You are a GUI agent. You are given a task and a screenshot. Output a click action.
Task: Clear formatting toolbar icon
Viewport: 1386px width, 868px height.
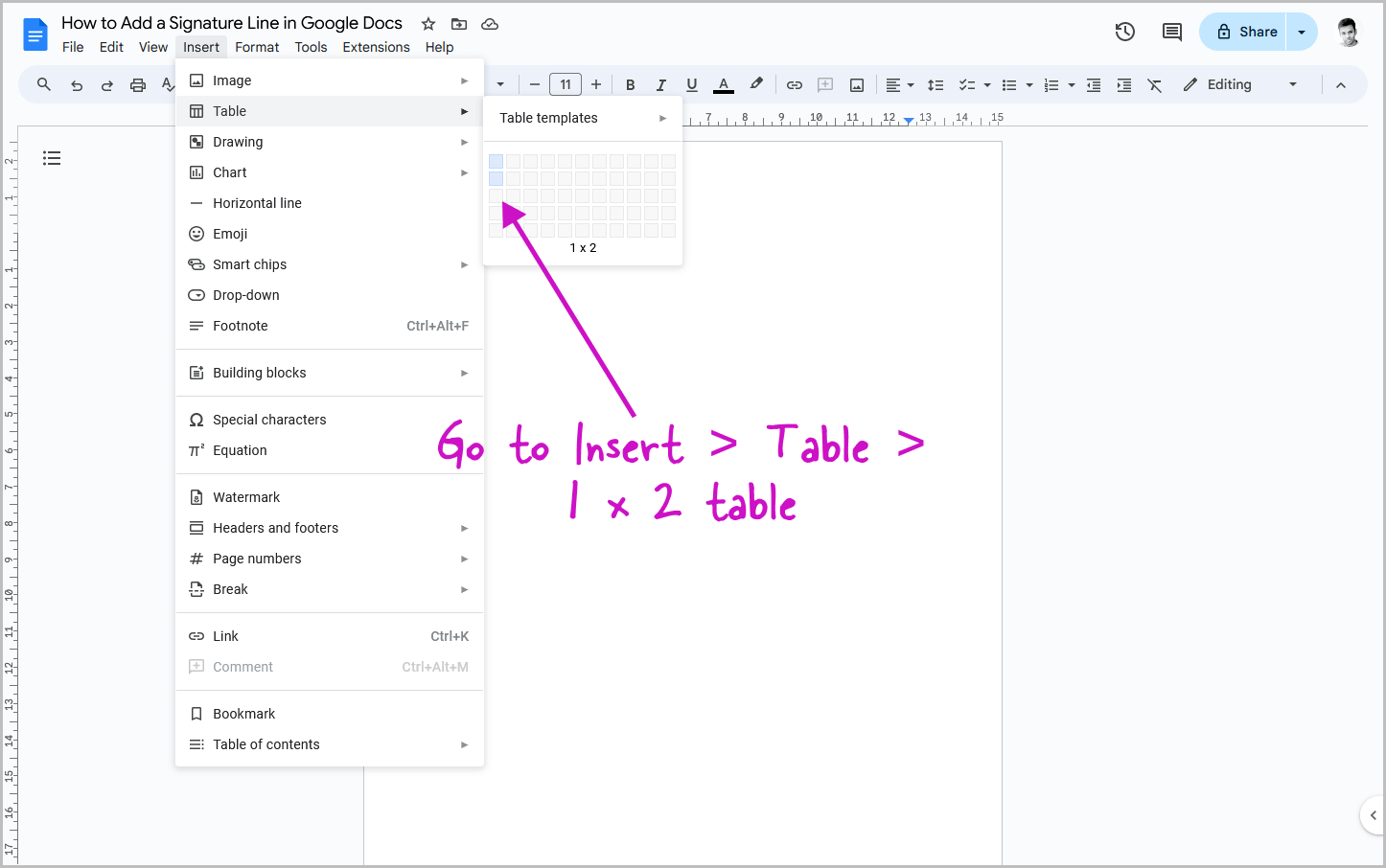[x=1155, y=84]
